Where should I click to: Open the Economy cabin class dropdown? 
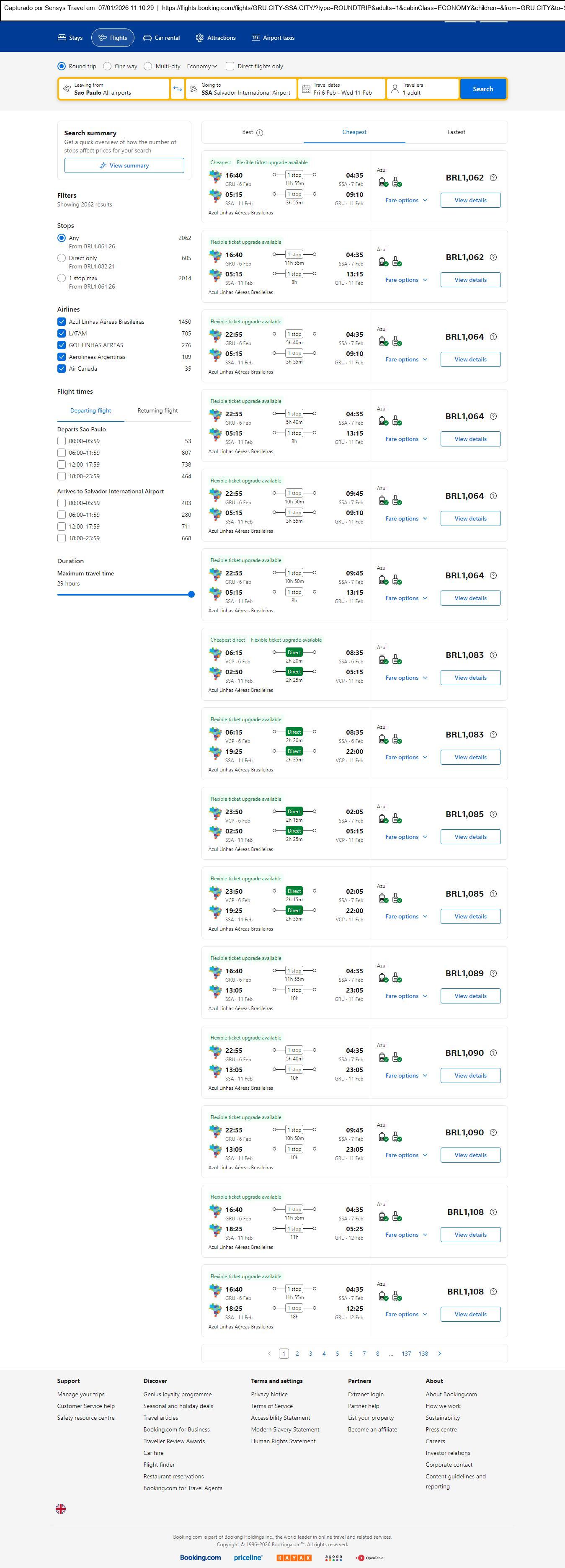[202, 66]
